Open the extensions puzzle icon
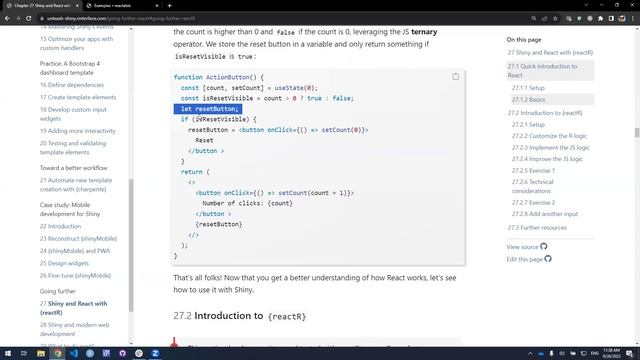This screenshot has width=640, height=360. 600,18
